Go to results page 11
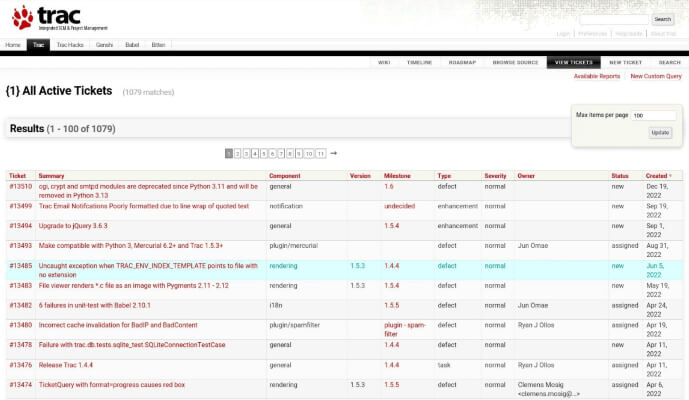This screenshot has width=689, height=400. 321,153
